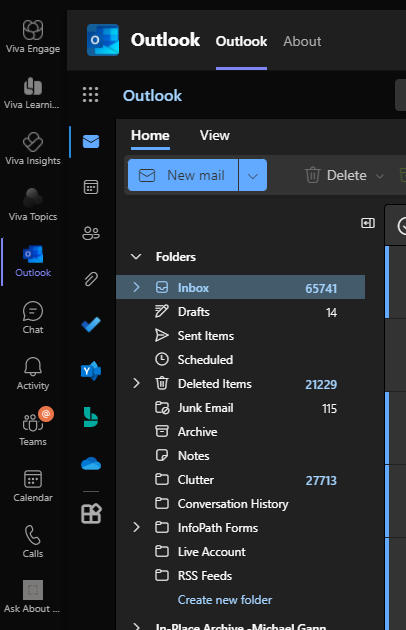Click the select-all circle in message list
The height and width of the screenshot is (630, 406).
coord(402,225)
